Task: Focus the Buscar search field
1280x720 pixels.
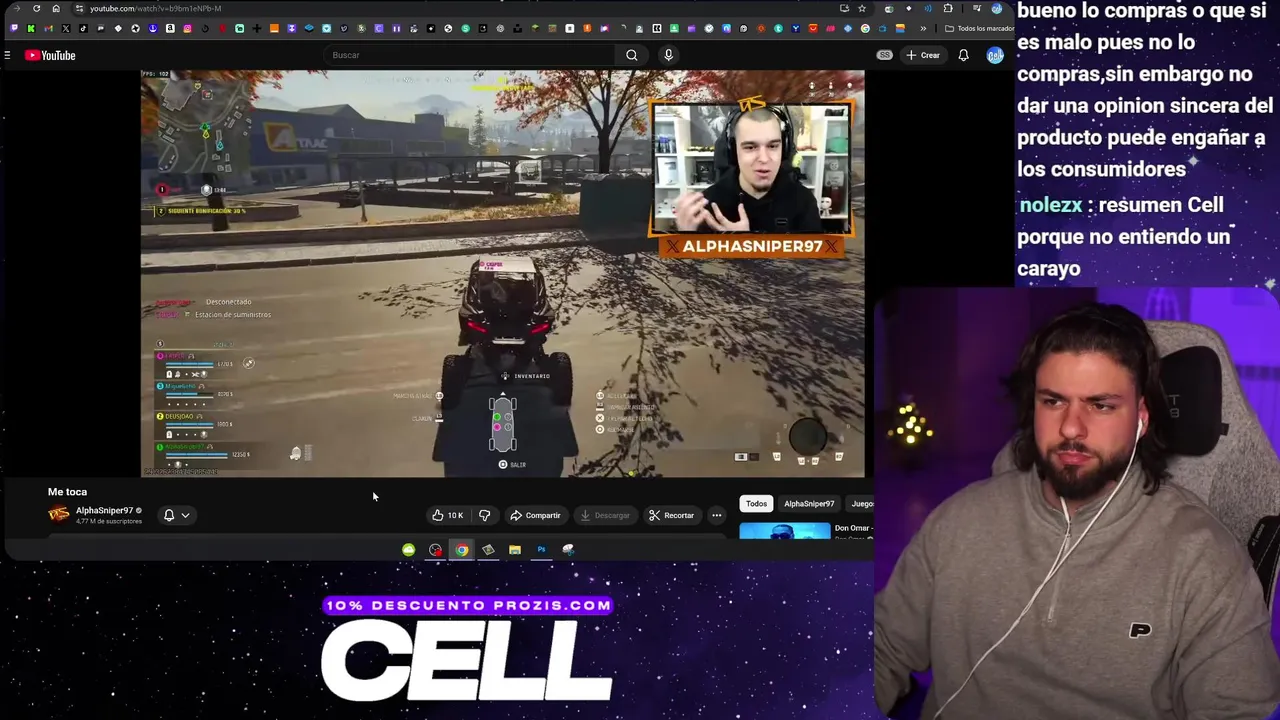Action: 470,55
